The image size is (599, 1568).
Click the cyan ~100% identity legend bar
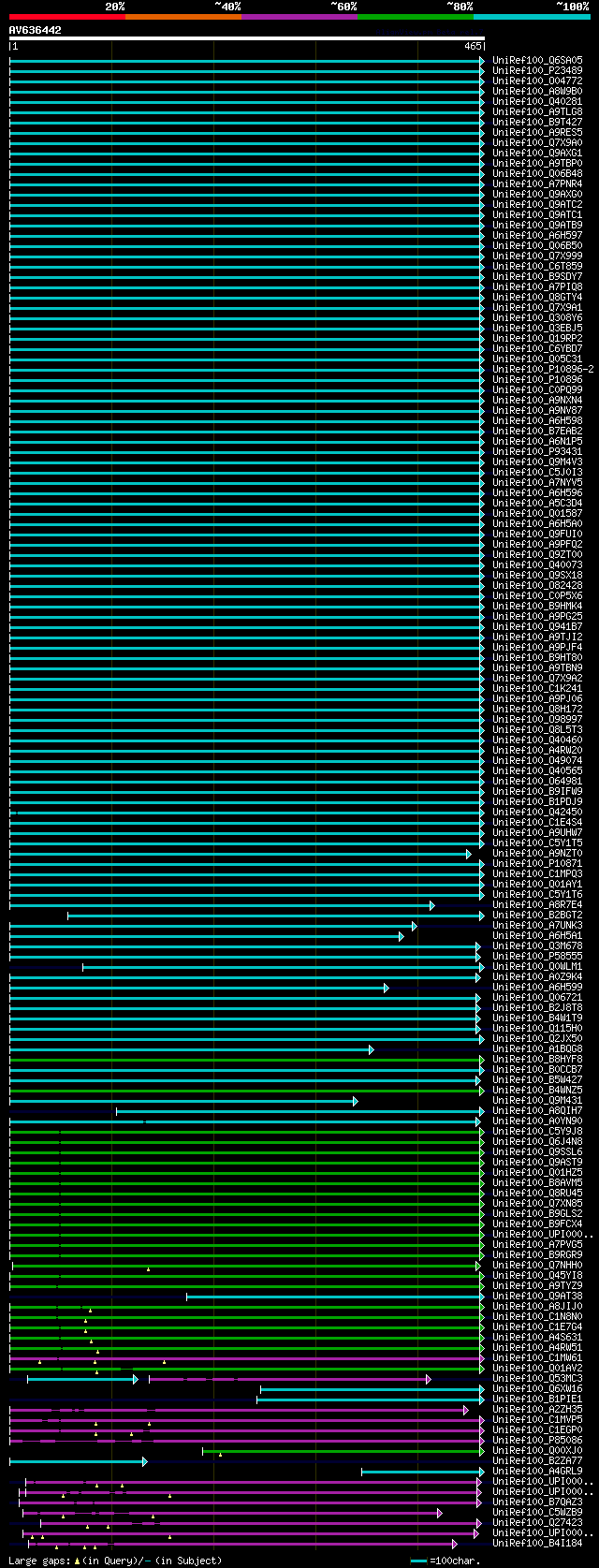[x=532, y=17]
